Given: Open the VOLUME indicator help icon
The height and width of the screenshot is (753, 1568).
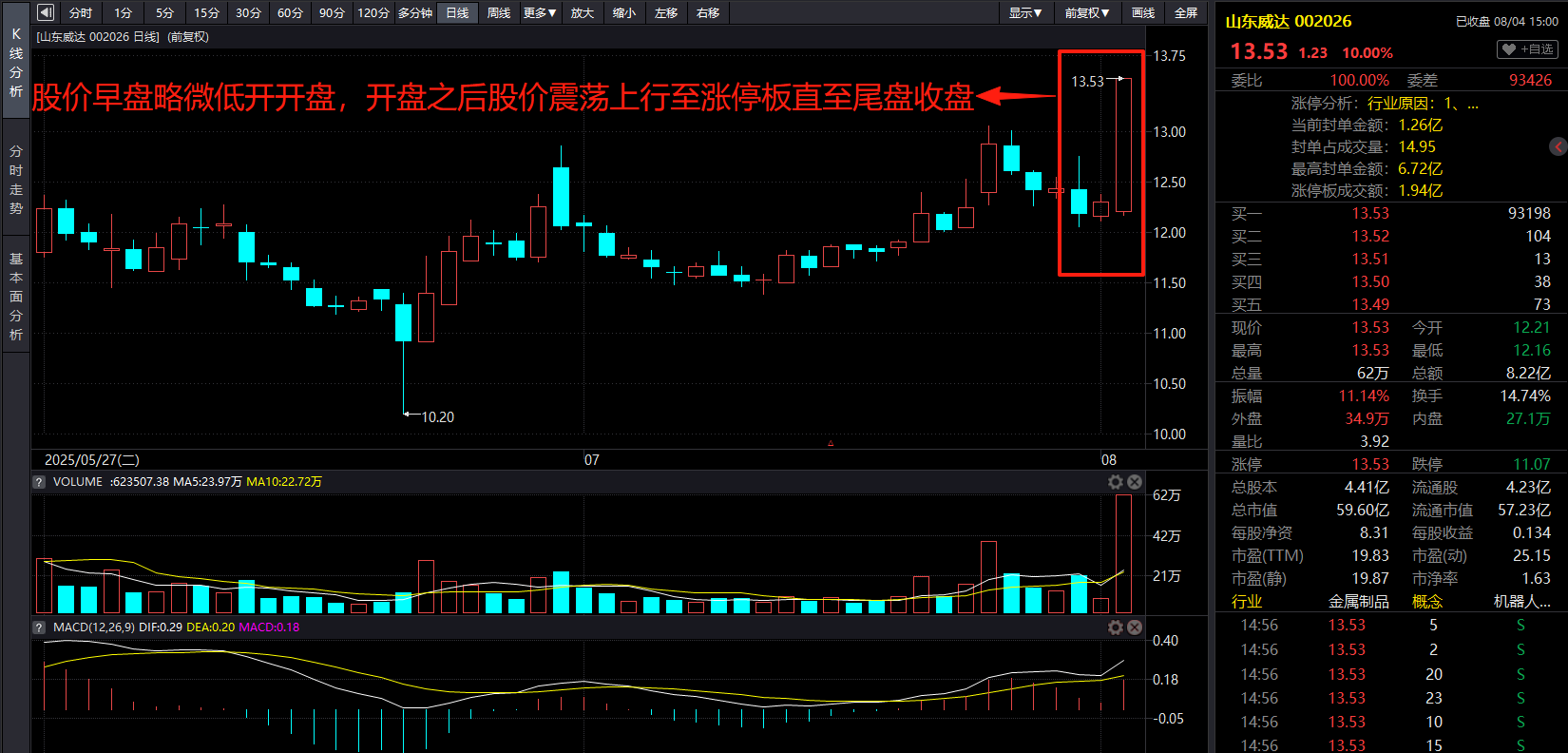Looking at the screenshot, I should (x=39, y=482).
